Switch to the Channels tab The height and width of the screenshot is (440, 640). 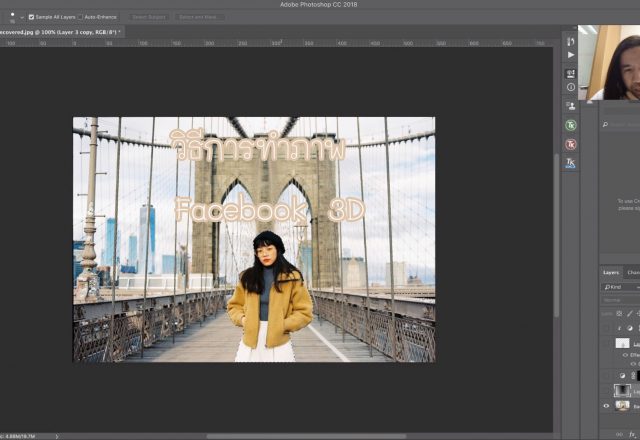click(633, 272)
